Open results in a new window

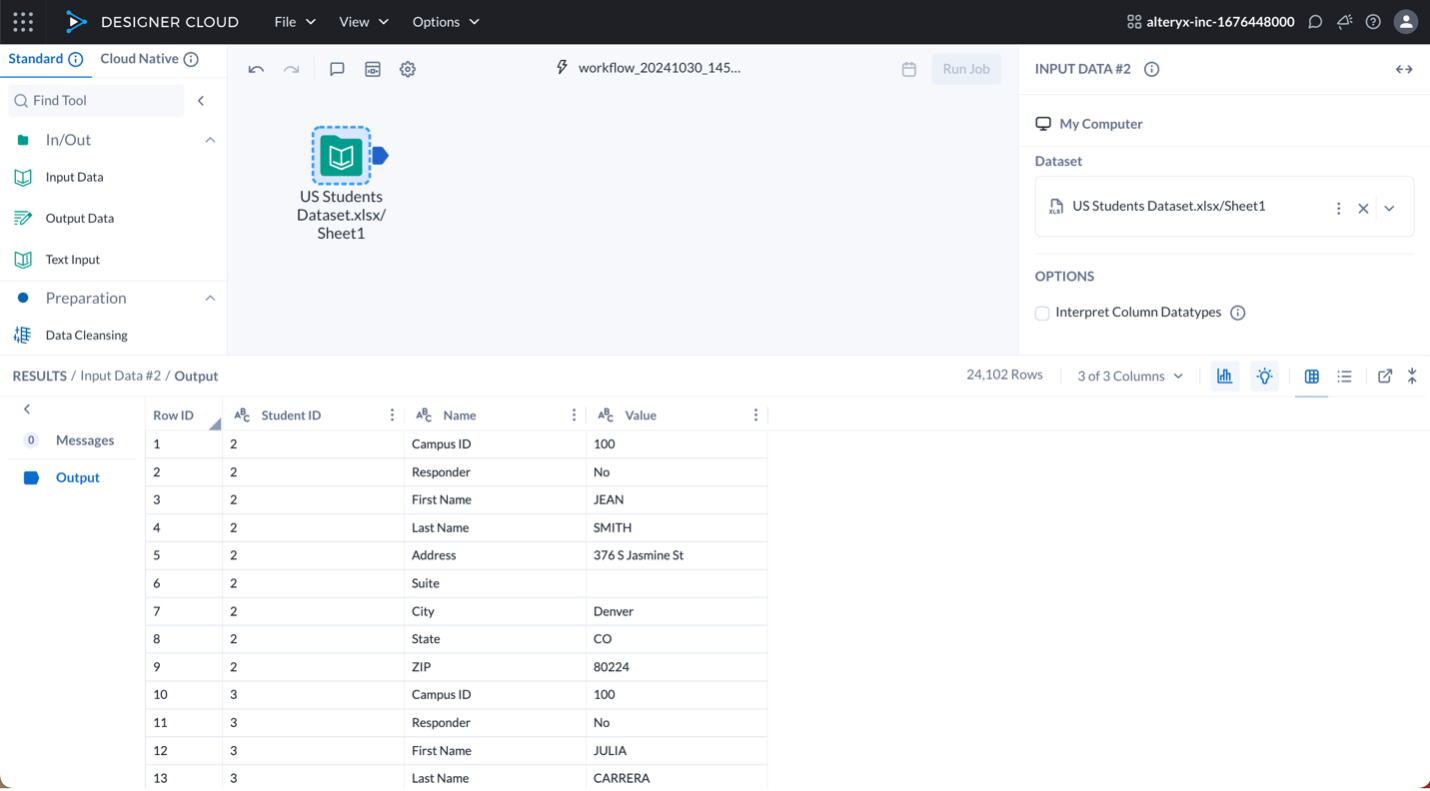coord(1385,376)
